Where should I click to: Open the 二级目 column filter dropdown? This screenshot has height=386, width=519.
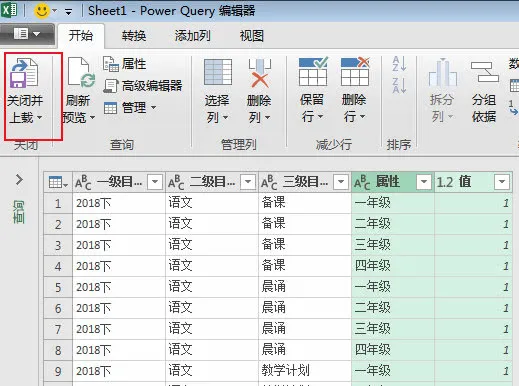248,182
